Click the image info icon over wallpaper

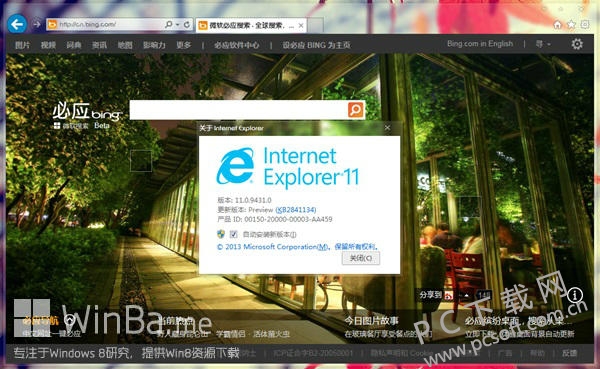[x=575, y=295]
